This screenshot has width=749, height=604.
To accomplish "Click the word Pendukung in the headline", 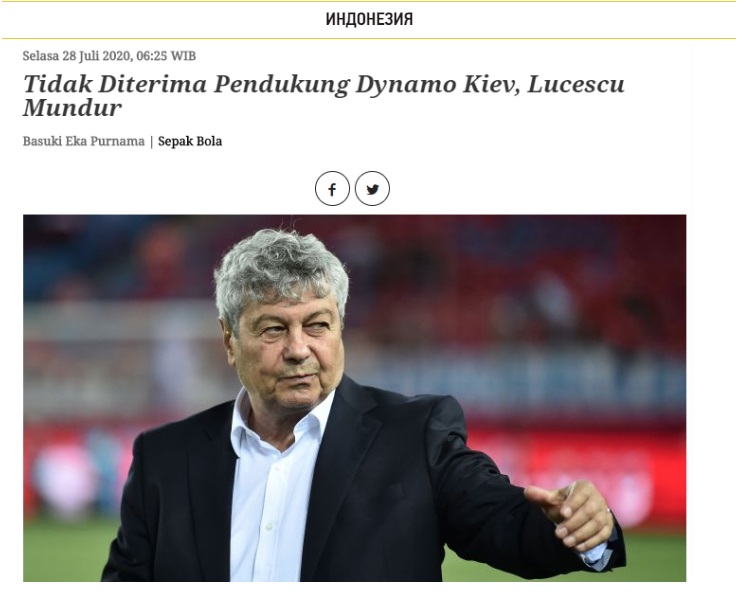I will (x=282, y=85).
